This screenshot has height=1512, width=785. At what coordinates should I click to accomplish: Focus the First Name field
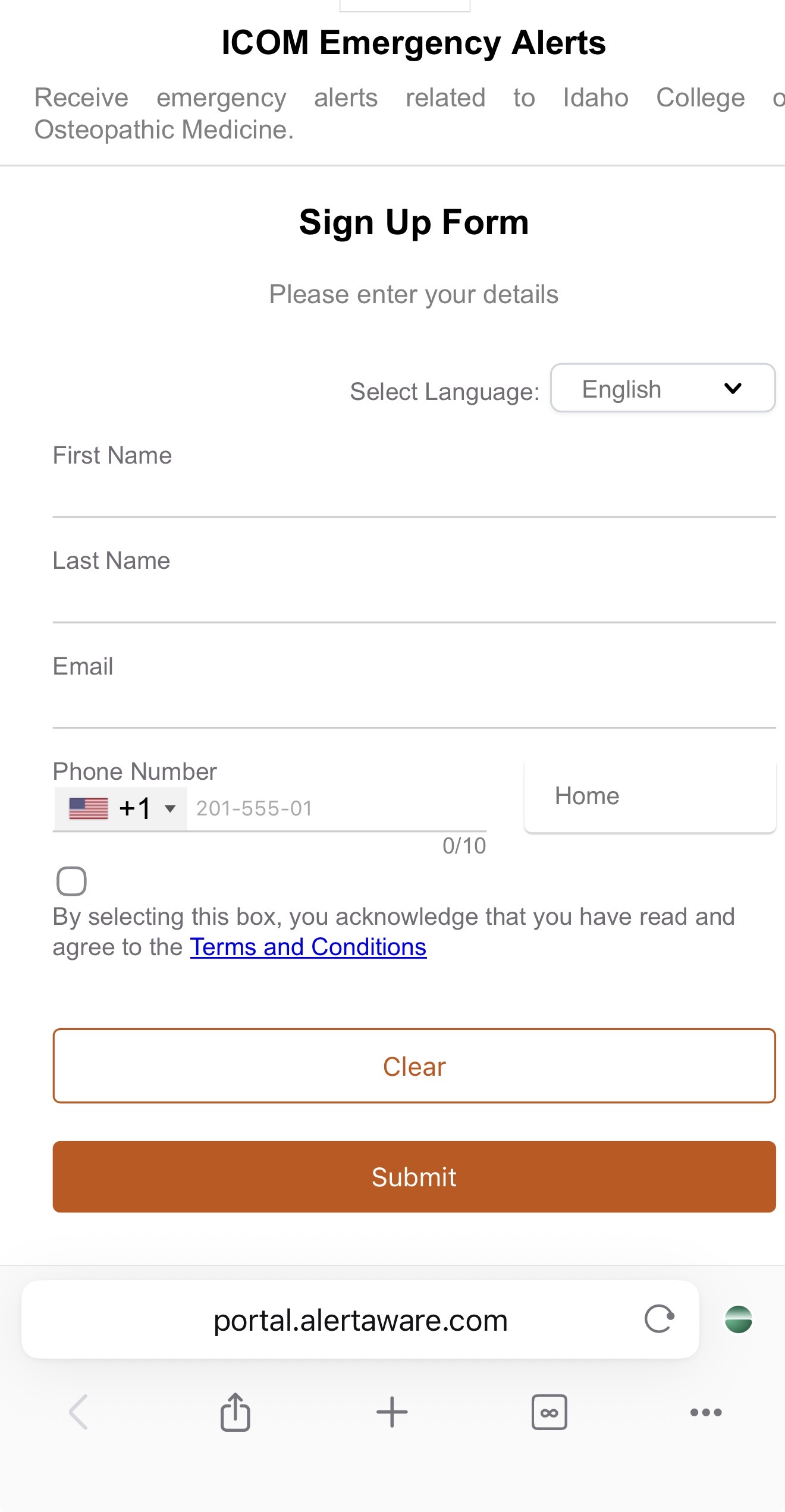[x=414, y=493]
